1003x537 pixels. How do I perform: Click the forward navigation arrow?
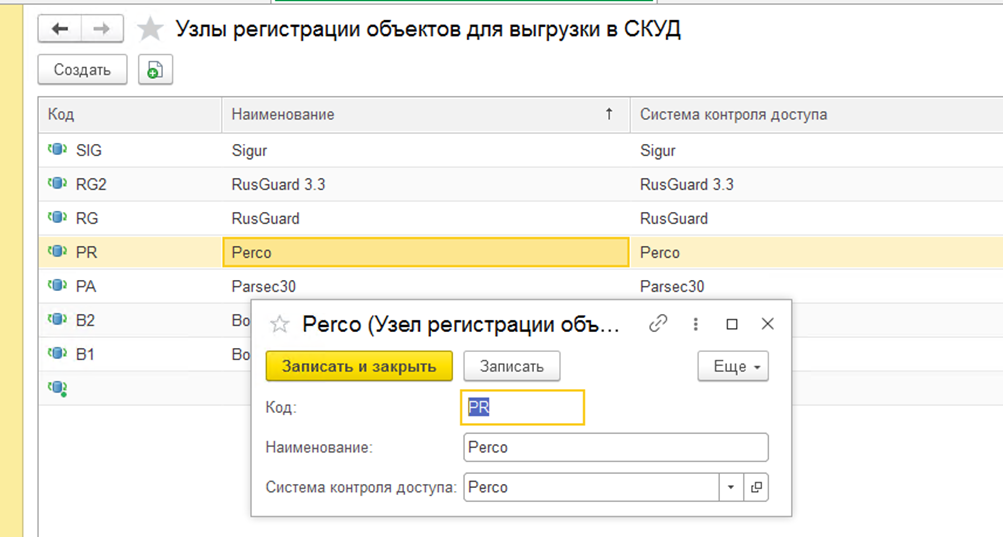(101, 29)
